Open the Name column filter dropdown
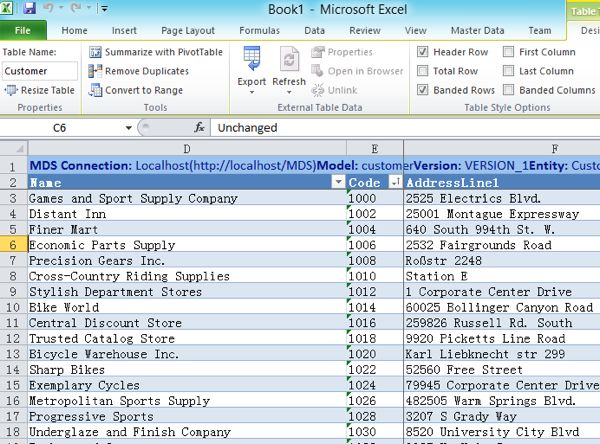Image resolution: width=600 pixels, height=444 pixels. coord(338,182)
